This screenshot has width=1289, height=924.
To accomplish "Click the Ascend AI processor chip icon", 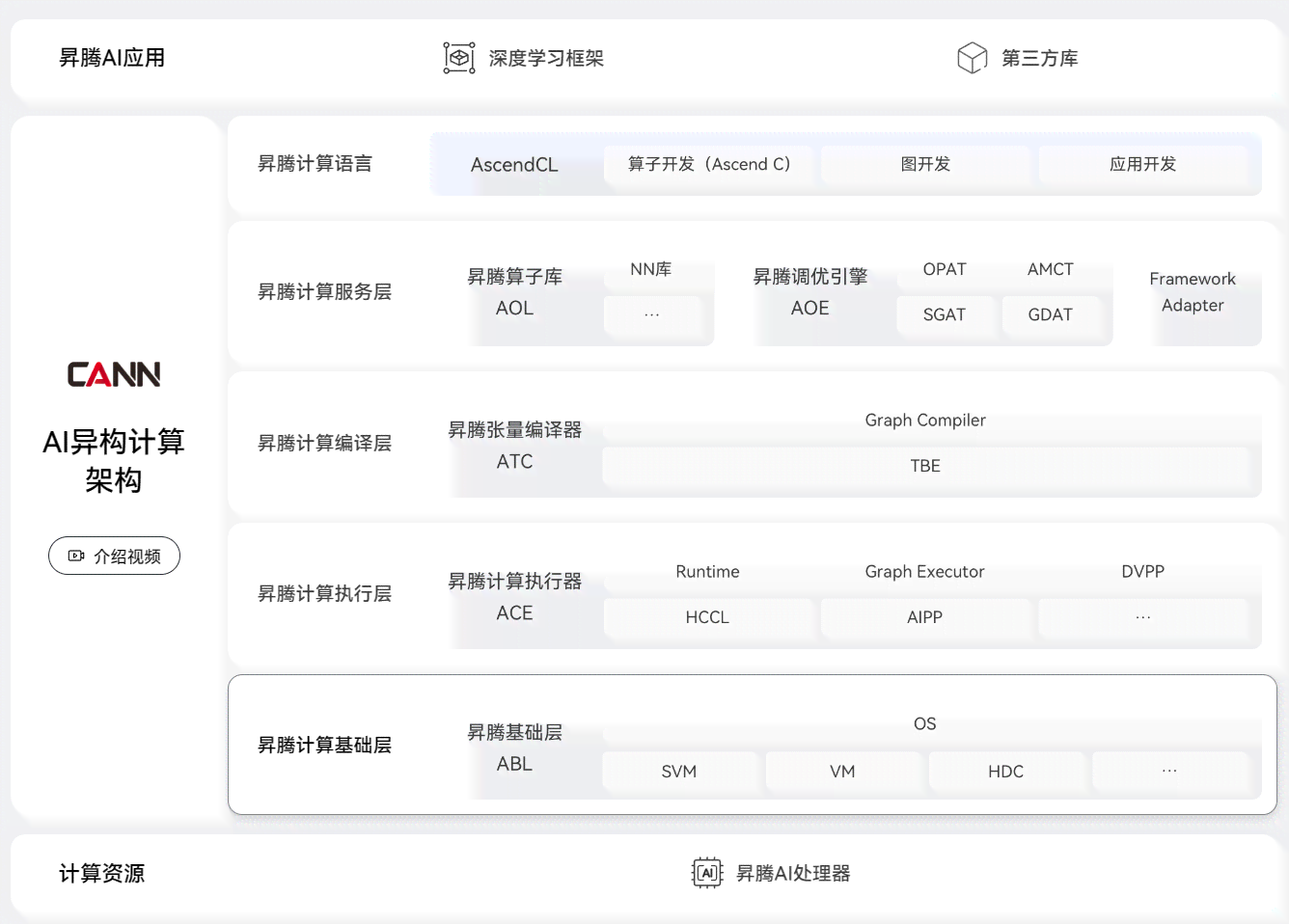I will pyautogui.click(x=707, y=873).
